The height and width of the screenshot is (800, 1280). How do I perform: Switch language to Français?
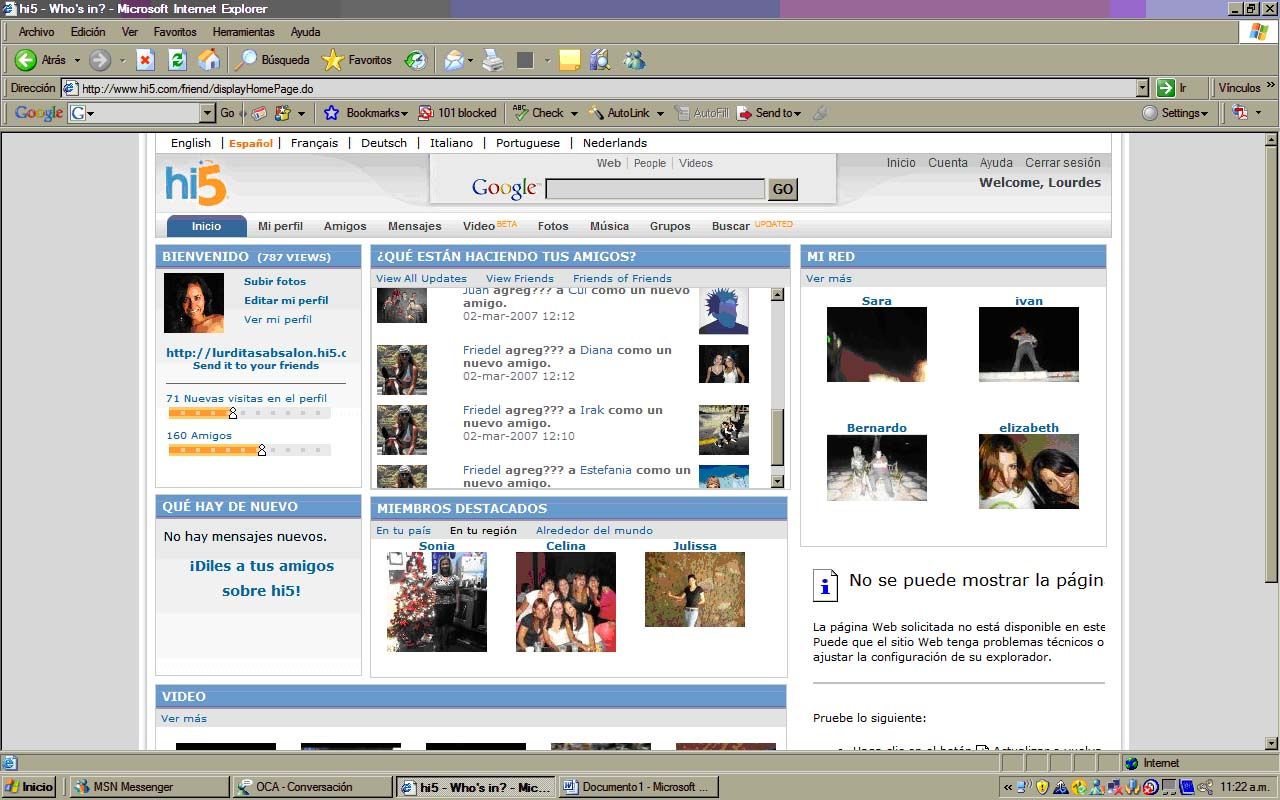click(x=314, y=143)
